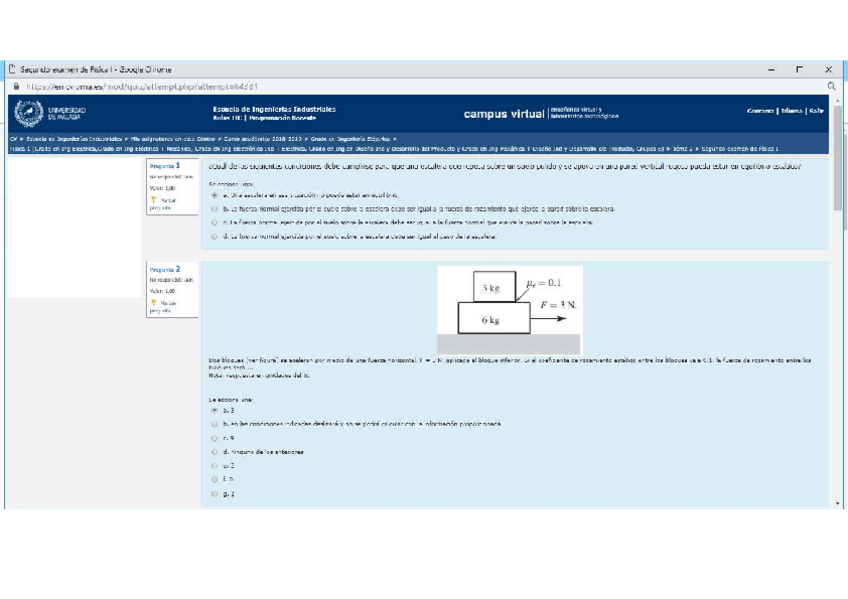The width and height of the screenshot is (848, 599).
Task: Click the page icon in the window title bar
Action: [12, 69]
